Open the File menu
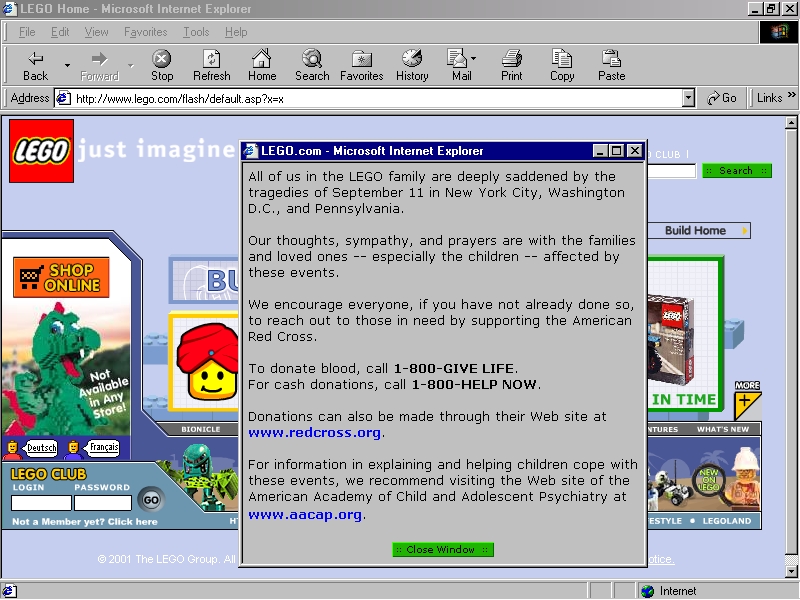The width and height of the screenshot is (800, 600). click(27, 32)
